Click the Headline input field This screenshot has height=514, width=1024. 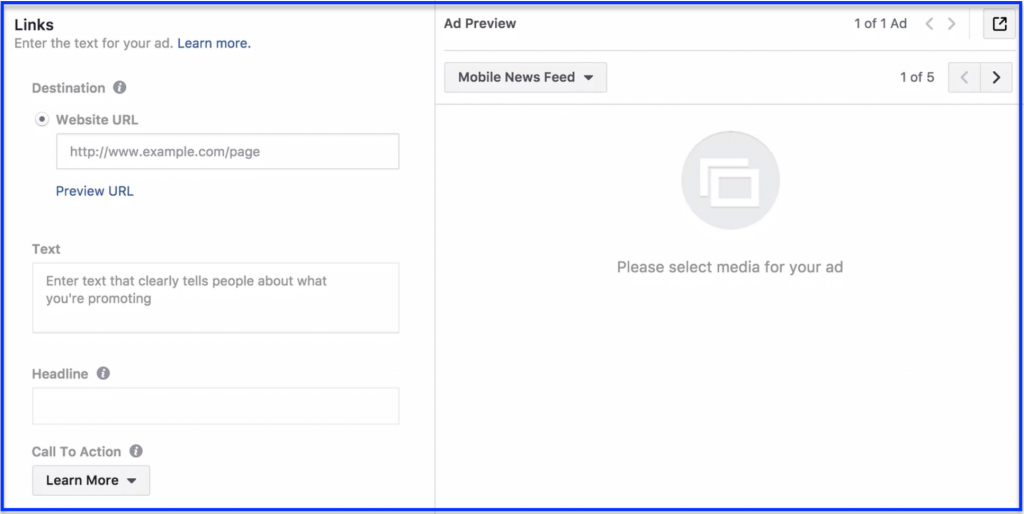point(216,406)
